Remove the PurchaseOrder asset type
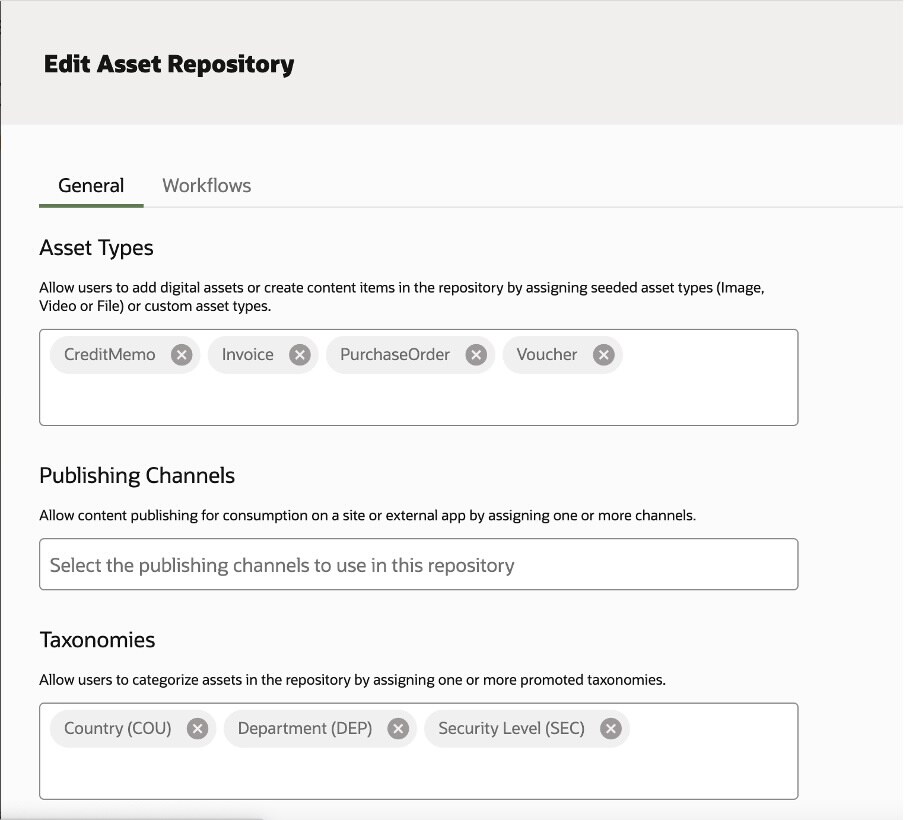Image resolution: width=904 pixels, height=820 pixels. [x=476, y=355]
